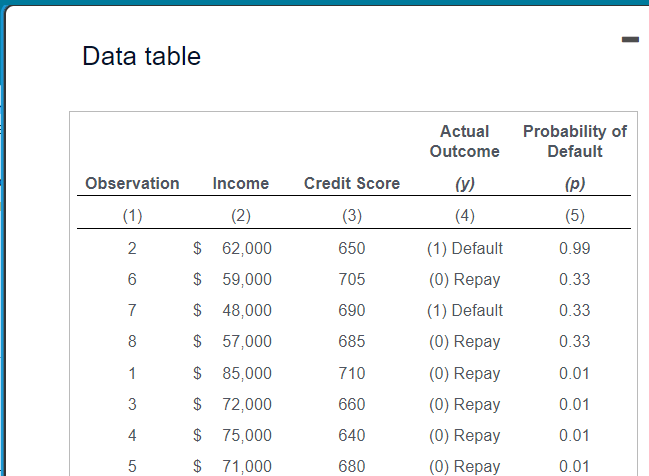Select income value 48,000

[247, 310]
